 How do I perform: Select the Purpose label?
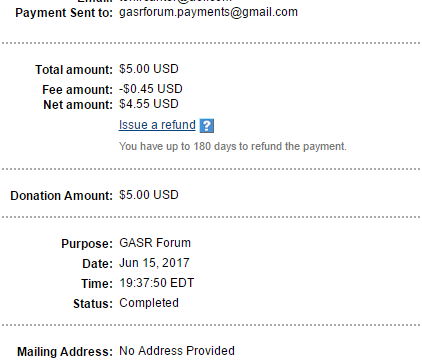coord(87,244)
